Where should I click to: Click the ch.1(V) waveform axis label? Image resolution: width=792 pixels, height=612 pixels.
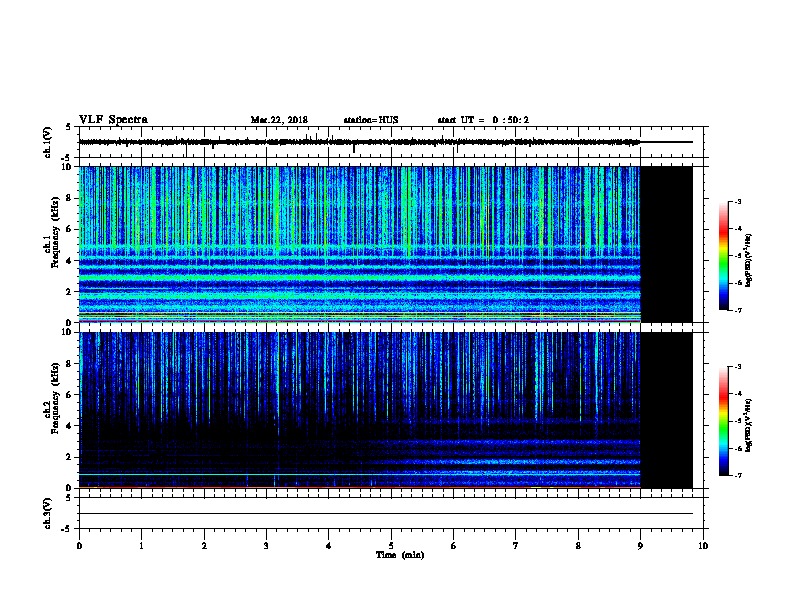[47, 142]
